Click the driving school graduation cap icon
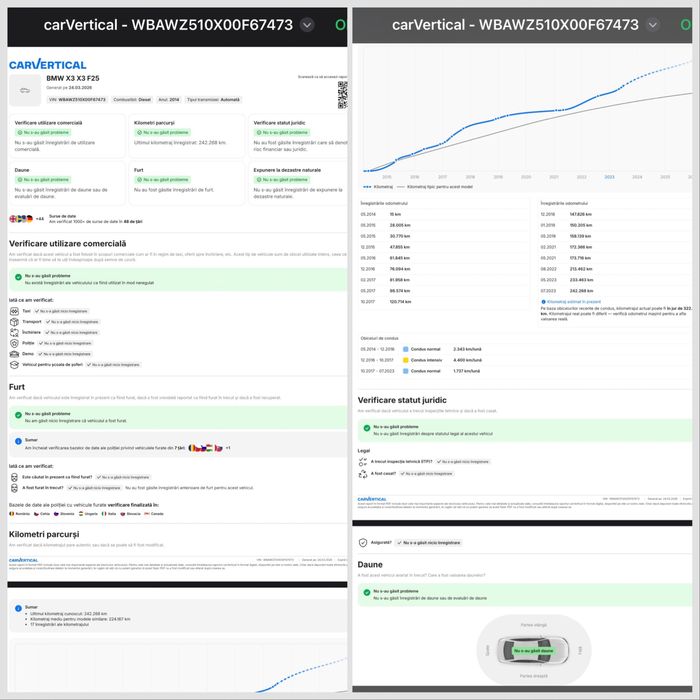 coord(14,365)
